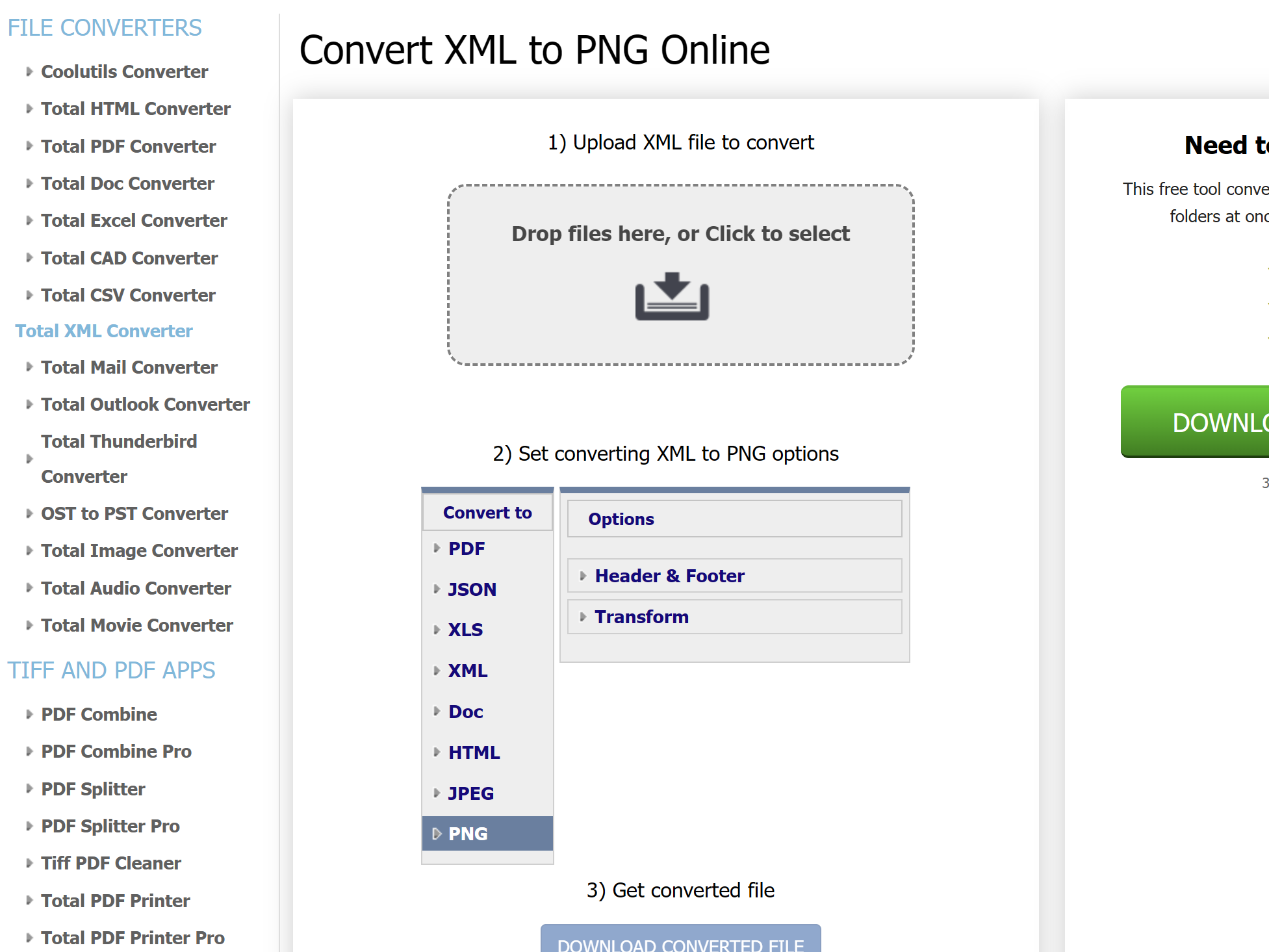Click the arrow bullet beside PDF Splitter
The image size is (1269, 952).
[x=29, y=789]
